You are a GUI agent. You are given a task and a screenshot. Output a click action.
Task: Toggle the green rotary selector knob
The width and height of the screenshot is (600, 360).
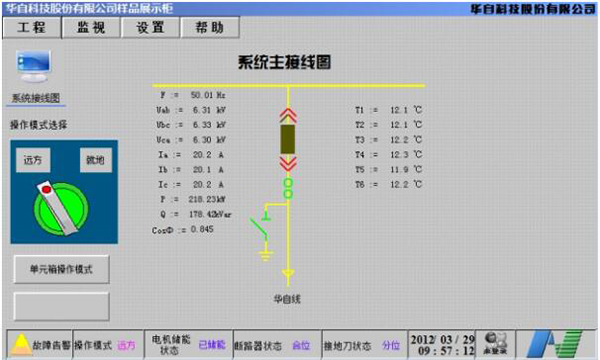61,209
